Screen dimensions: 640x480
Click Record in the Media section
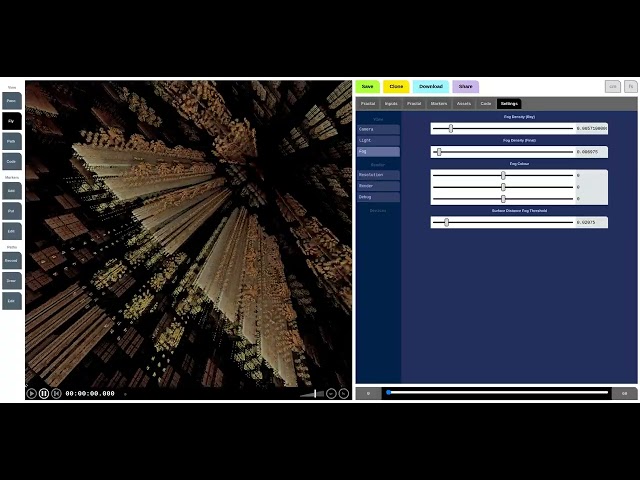pyautogui.click(x=12, y=260)
